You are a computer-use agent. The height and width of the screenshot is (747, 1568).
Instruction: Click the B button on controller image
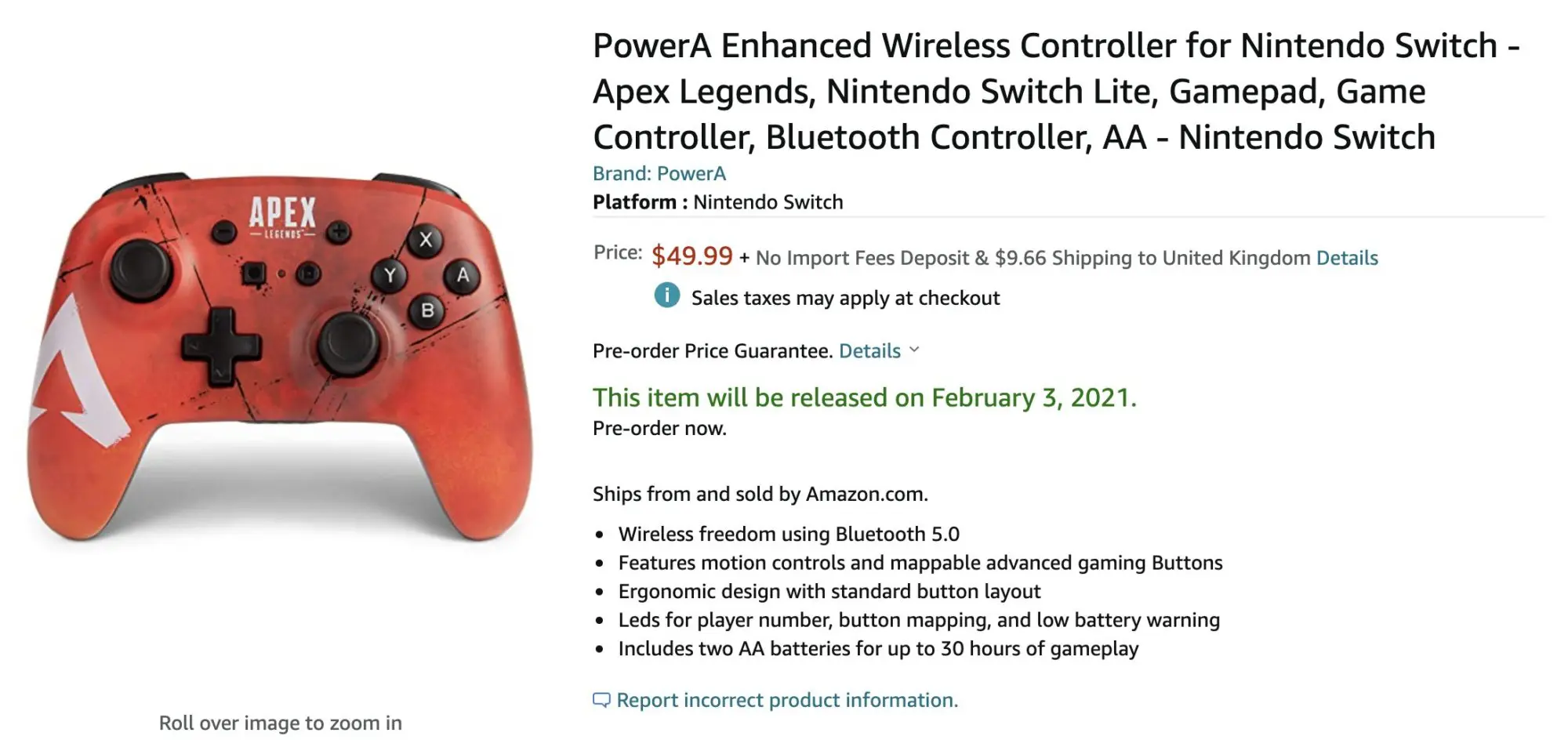tap(427, 310)
